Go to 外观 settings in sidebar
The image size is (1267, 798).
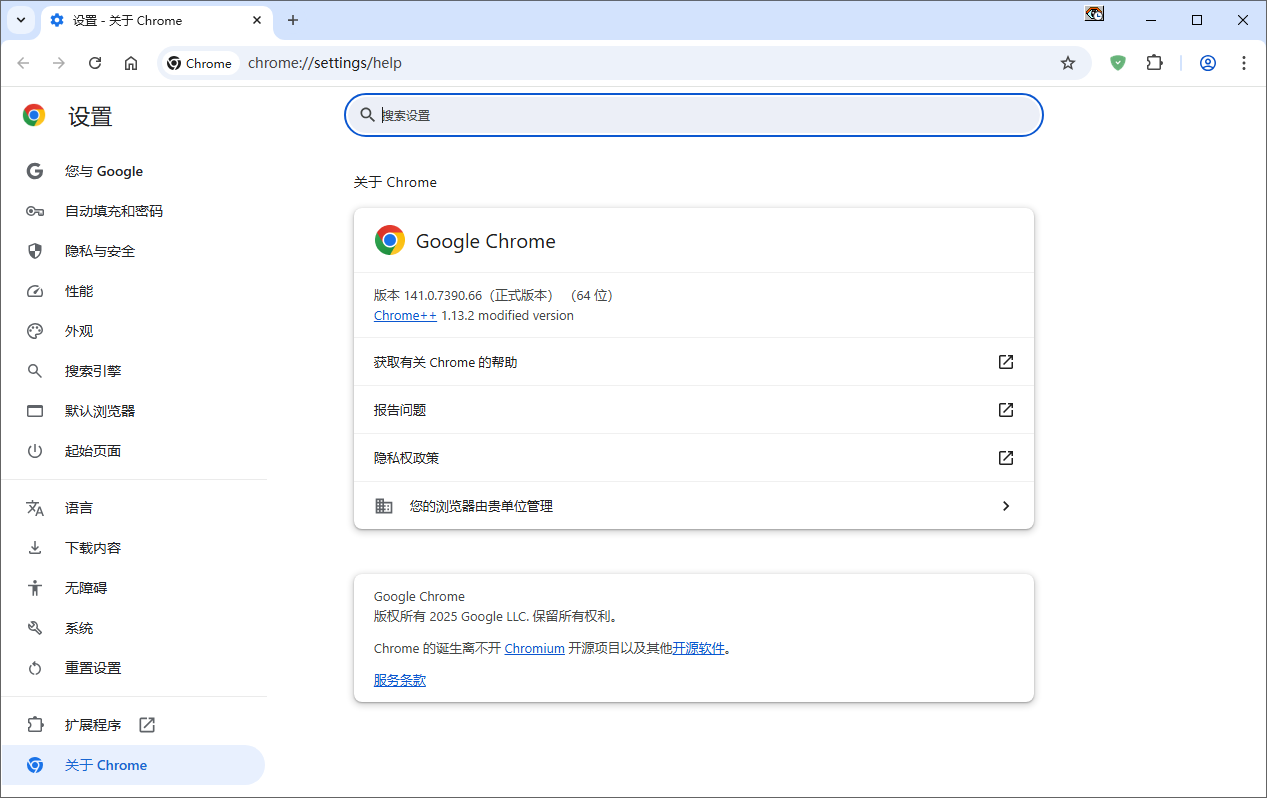pyautogui.click(x=79, y=331)
